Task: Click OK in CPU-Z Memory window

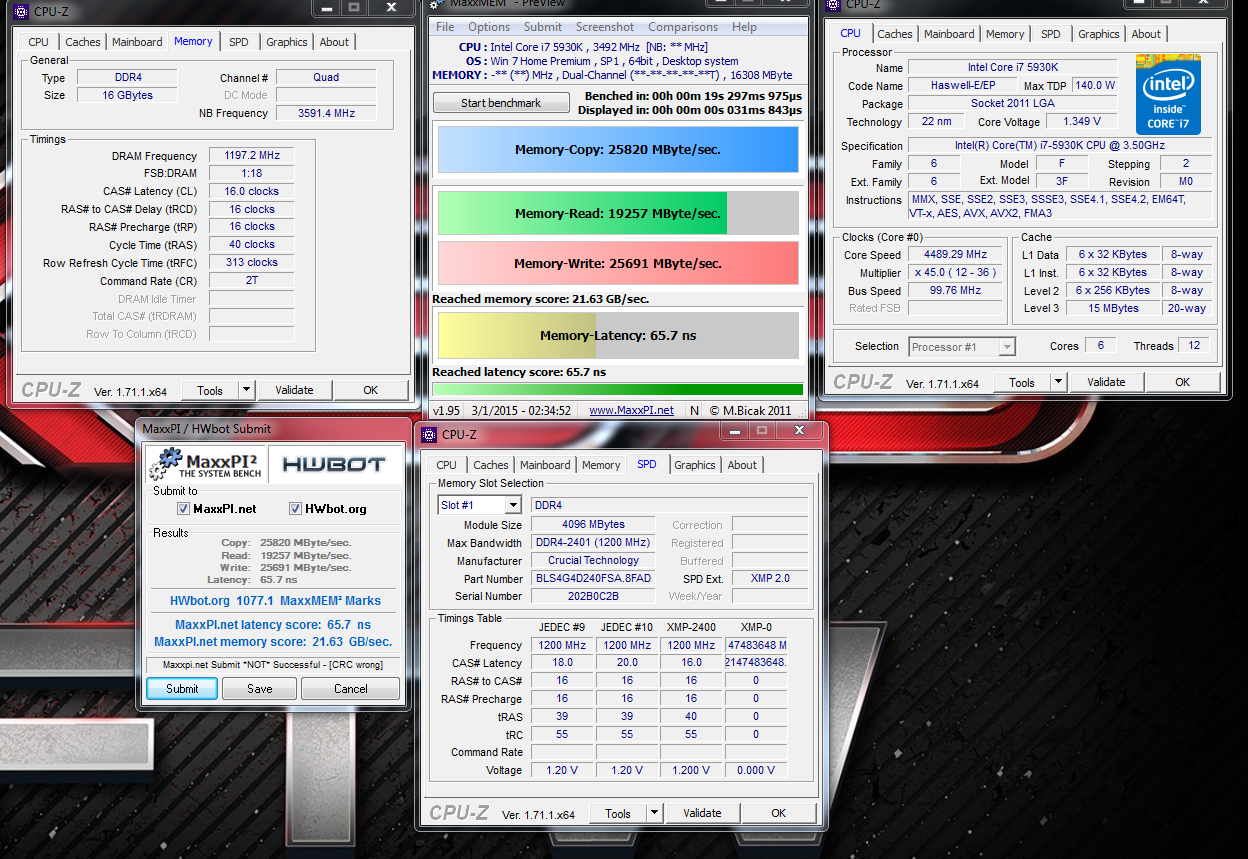Action: coord(371,391)
